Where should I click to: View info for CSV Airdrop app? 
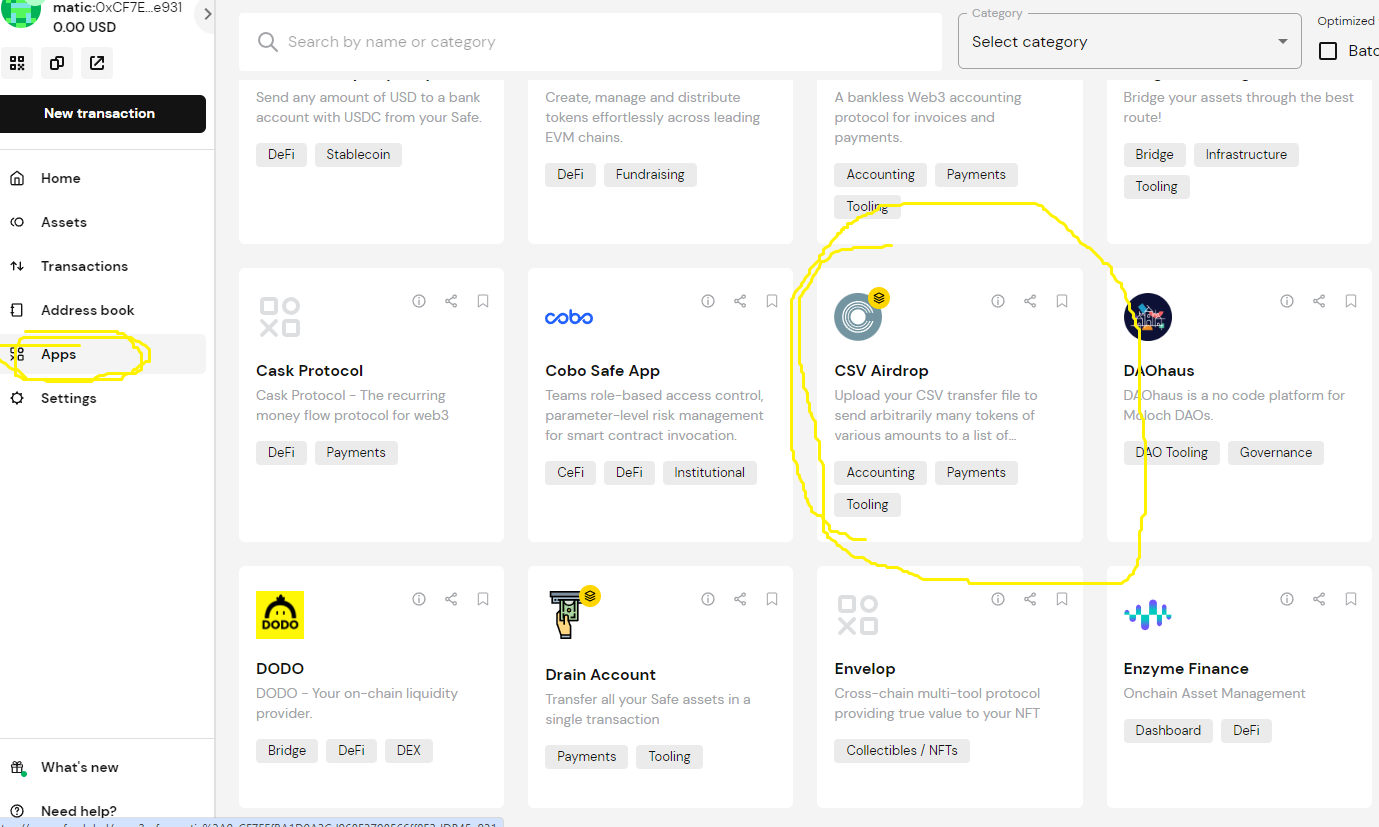pyautogui.click(x=998, y=301)
